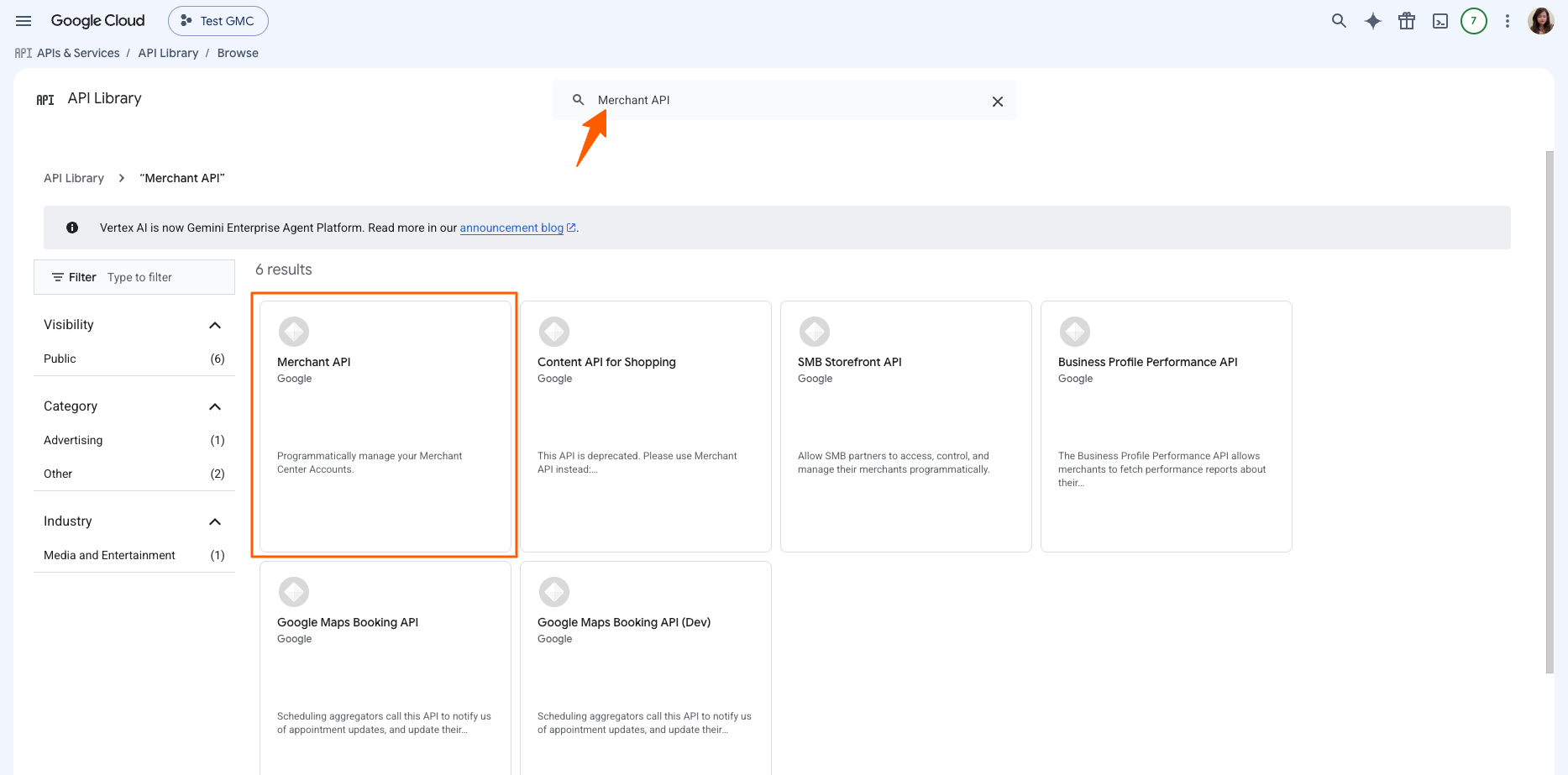Filter by Public visibility

(134, 359)
